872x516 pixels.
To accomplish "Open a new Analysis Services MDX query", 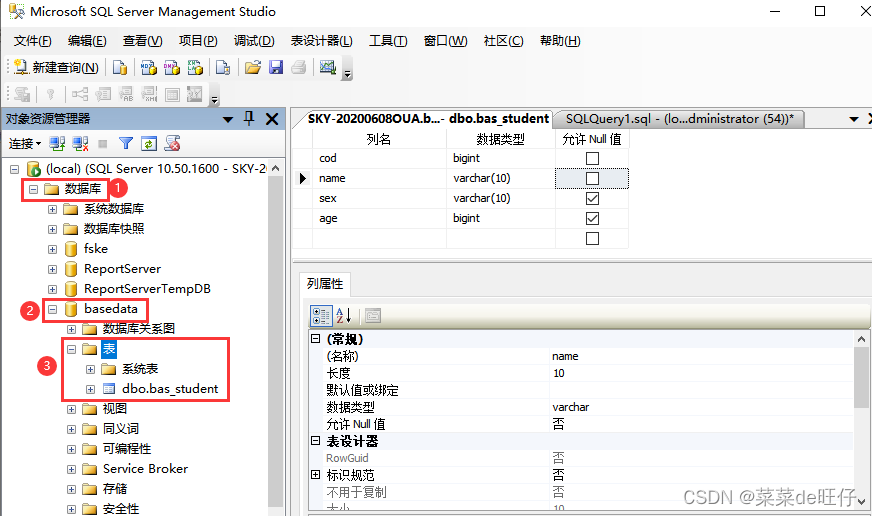I will click(x=148, y=68).
